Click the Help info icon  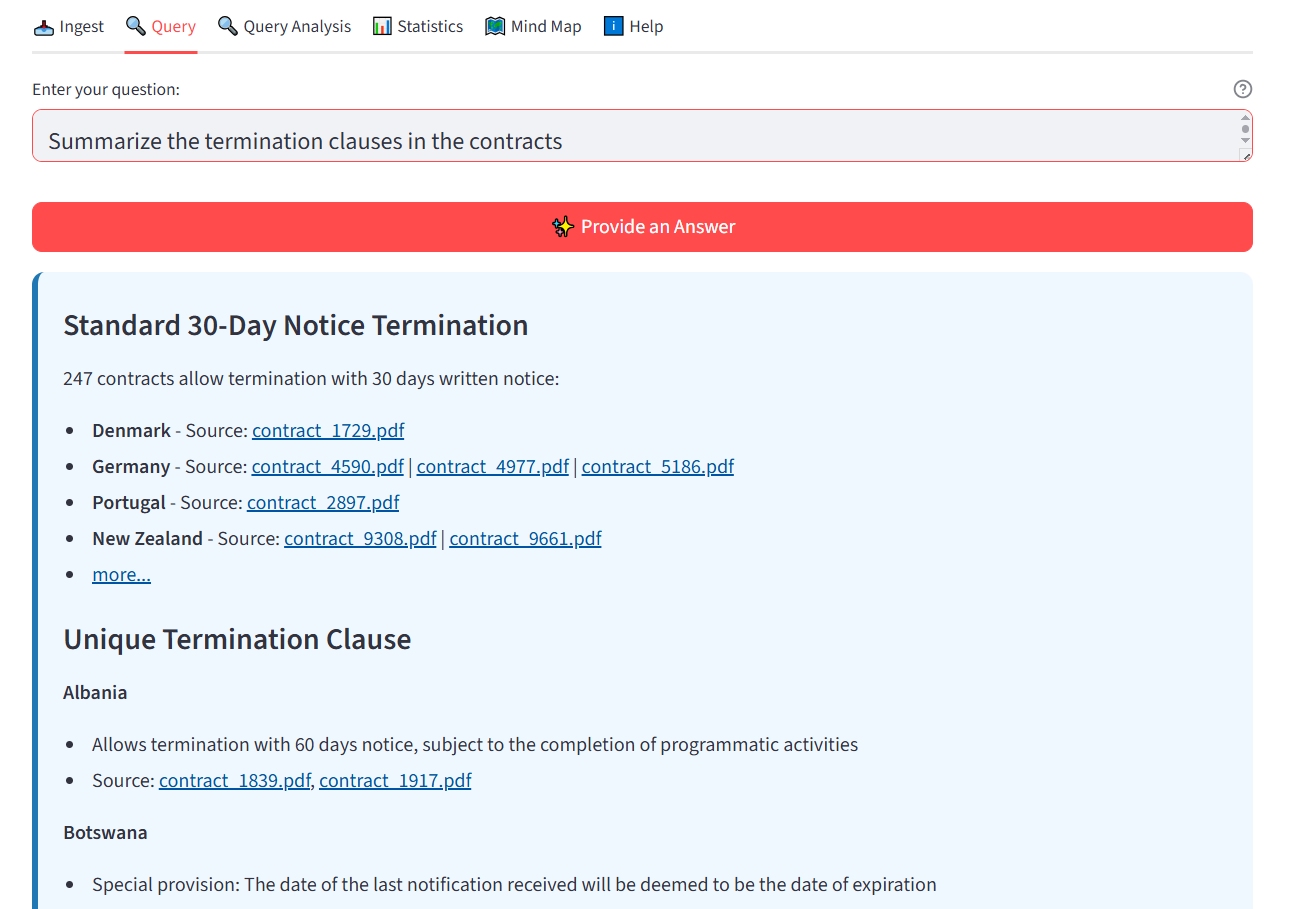tap(613, 25)
